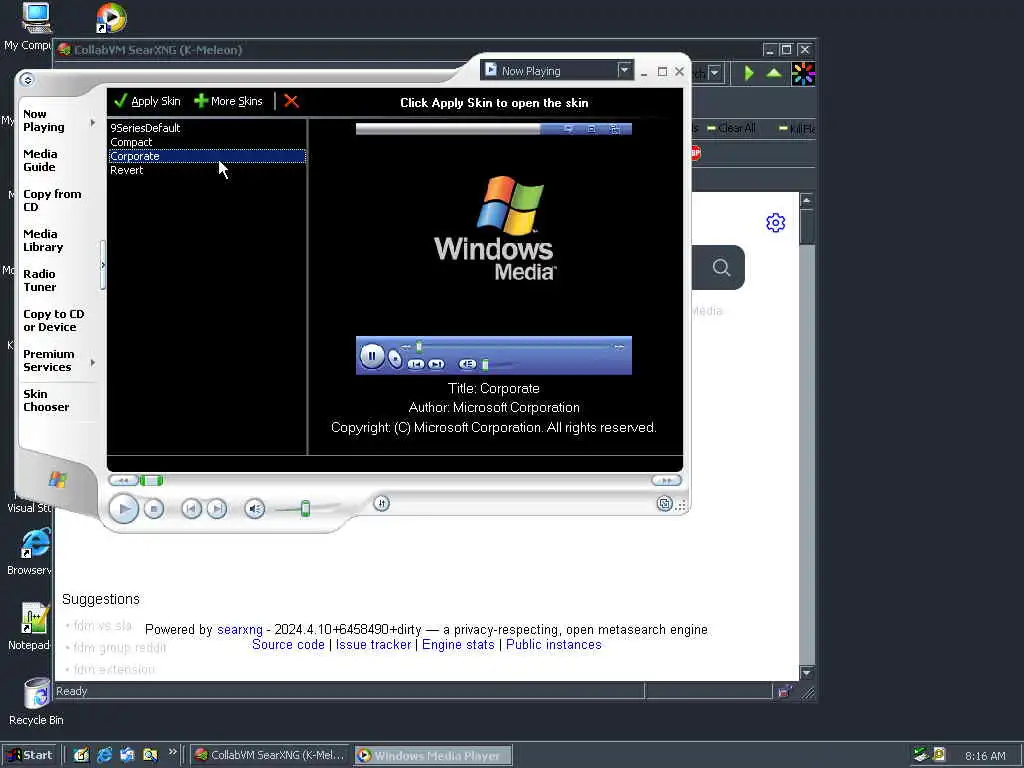Open the Notepad++ desktop shortcut
The width and height of the screenshot is (1024, 768).
tap(30, 626)
